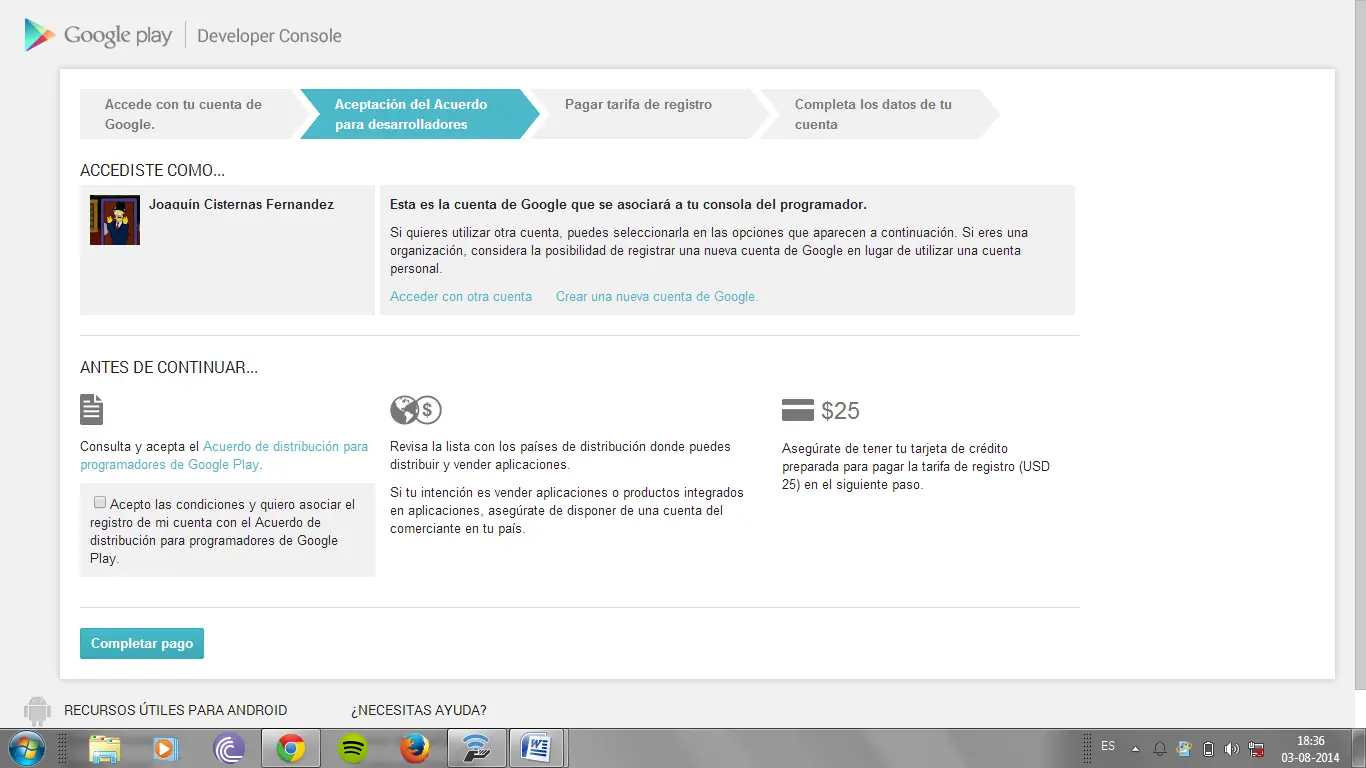
Task: Click the credit card icon beside $25
Action: [798, 410]
